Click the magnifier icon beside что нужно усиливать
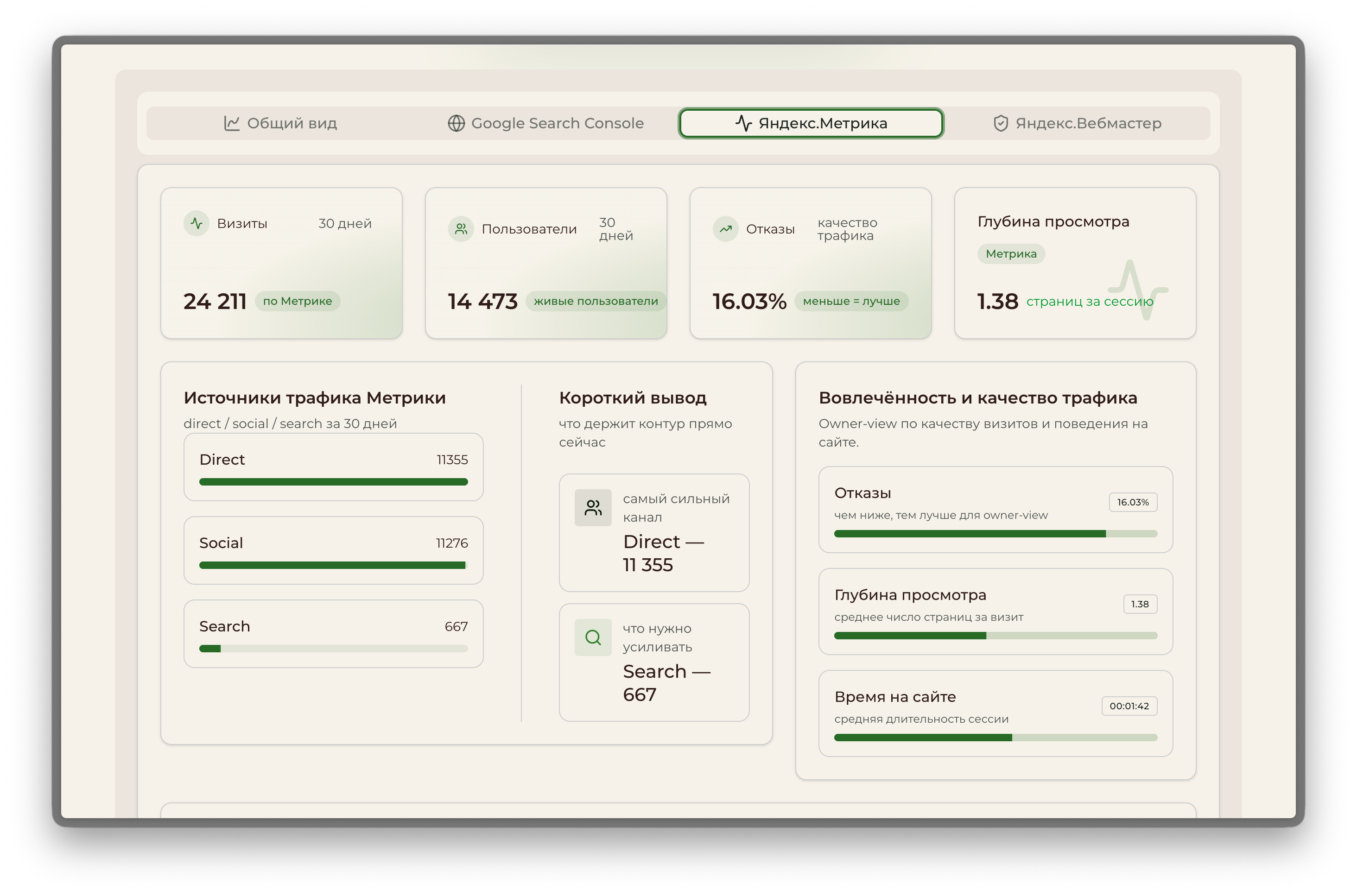The height and width of the screenshot is (896, 1357). pos(593,637)
